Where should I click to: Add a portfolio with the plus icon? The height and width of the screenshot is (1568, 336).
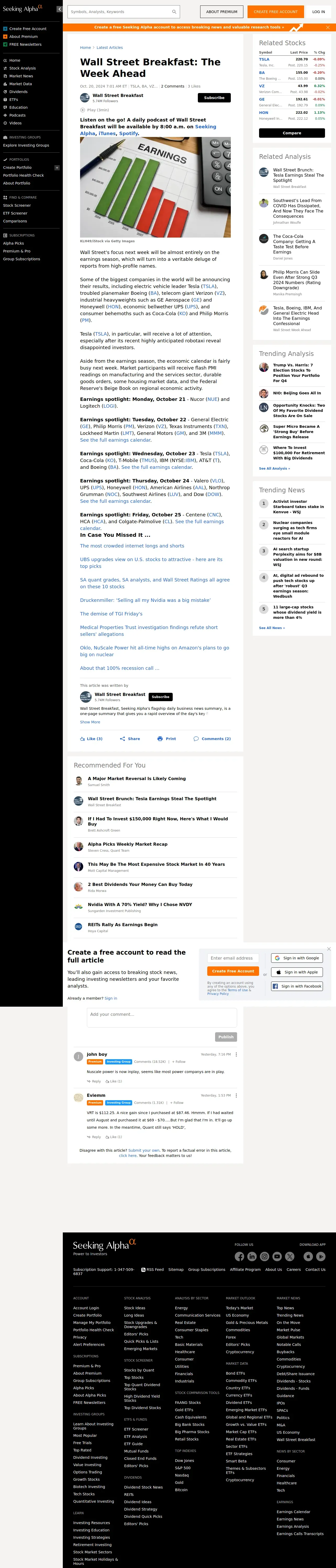(57, 168)
